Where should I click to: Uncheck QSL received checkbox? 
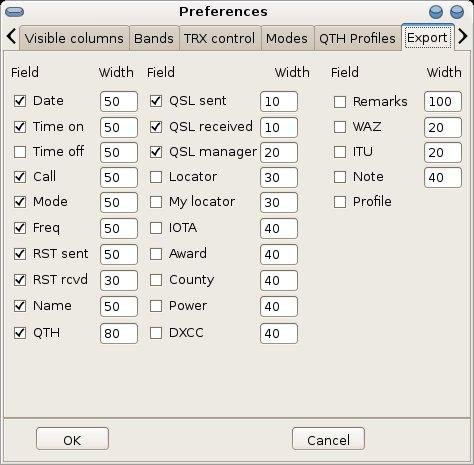(156, 127)
